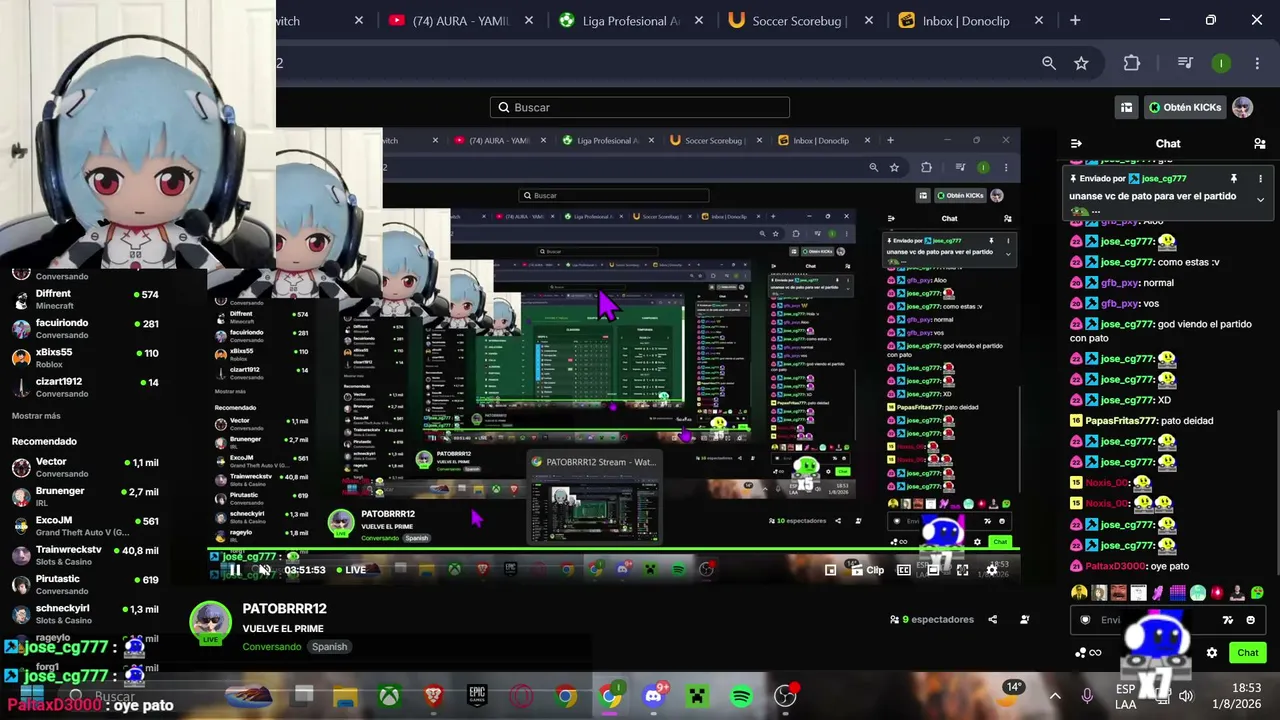Image resolution: width=1280 pixels, height=720 pixels.
Task: Open the Minecraft taskbar icon
Action: pos(697,696)
